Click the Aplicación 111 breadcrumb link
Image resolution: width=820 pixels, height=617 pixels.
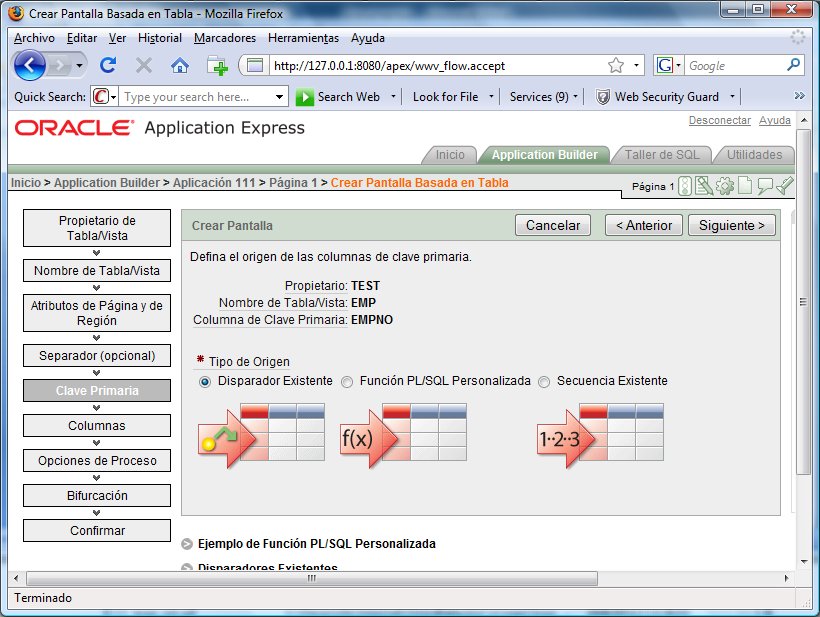pyautogui.click(x=214, y=182)
